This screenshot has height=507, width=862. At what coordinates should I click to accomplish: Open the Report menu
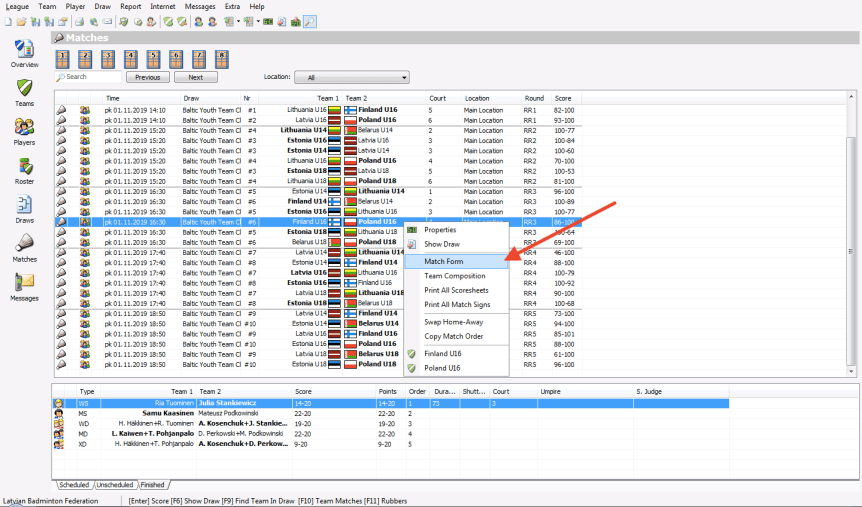(131, 7)
